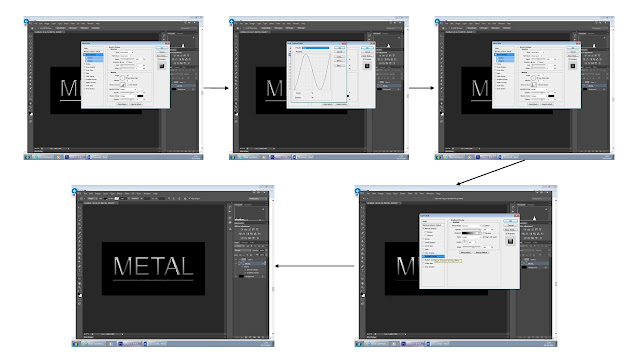Toggle Background layer visibility in final screenshot
The image size is (640, 360).
[236, 276]
